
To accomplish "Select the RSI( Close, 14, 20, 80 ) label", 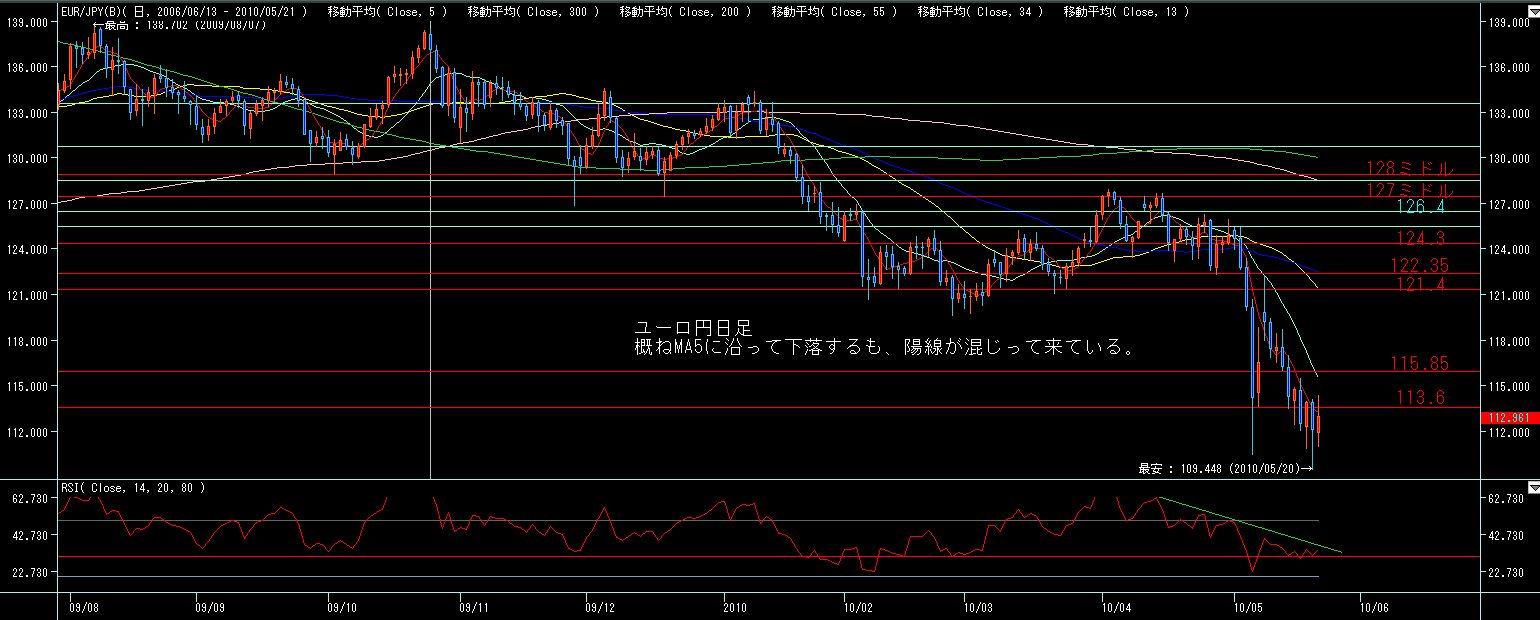I will [132, 488].
